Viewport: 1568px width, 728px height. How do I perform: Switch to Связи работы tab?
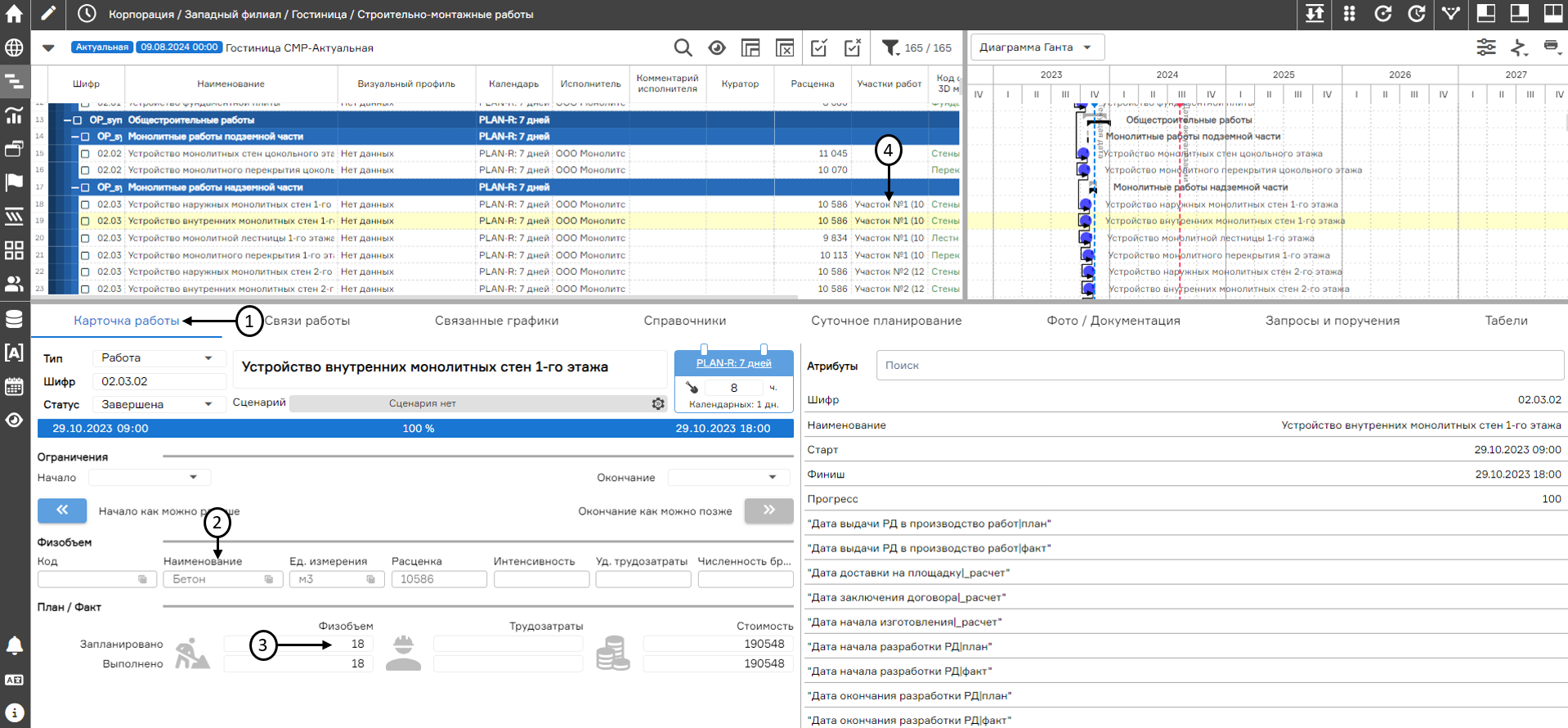click(x=307, y=321)
